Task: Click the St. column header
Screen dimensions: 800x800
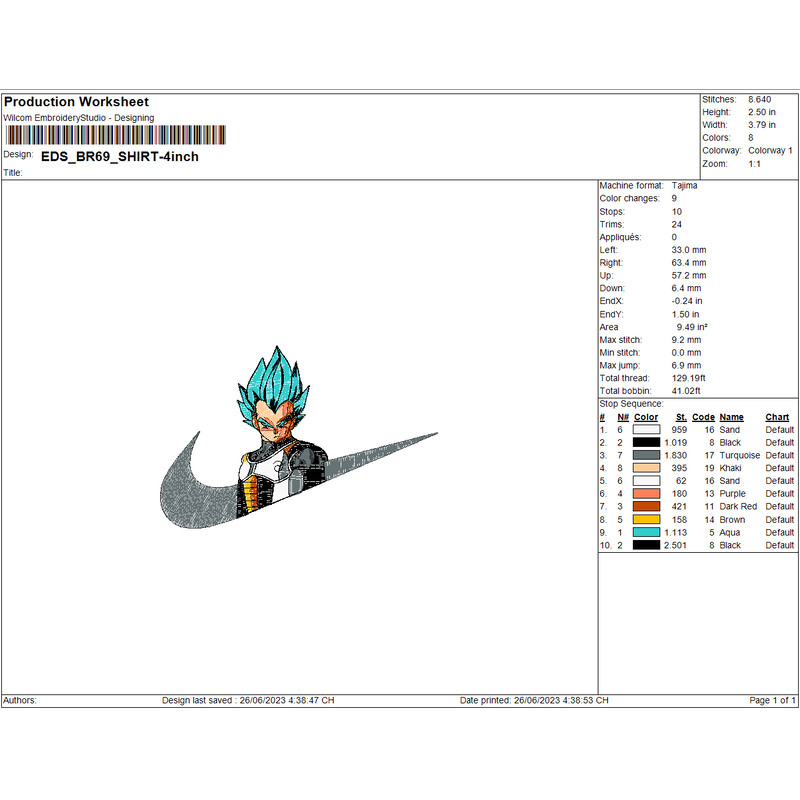Action: (680, 417)
